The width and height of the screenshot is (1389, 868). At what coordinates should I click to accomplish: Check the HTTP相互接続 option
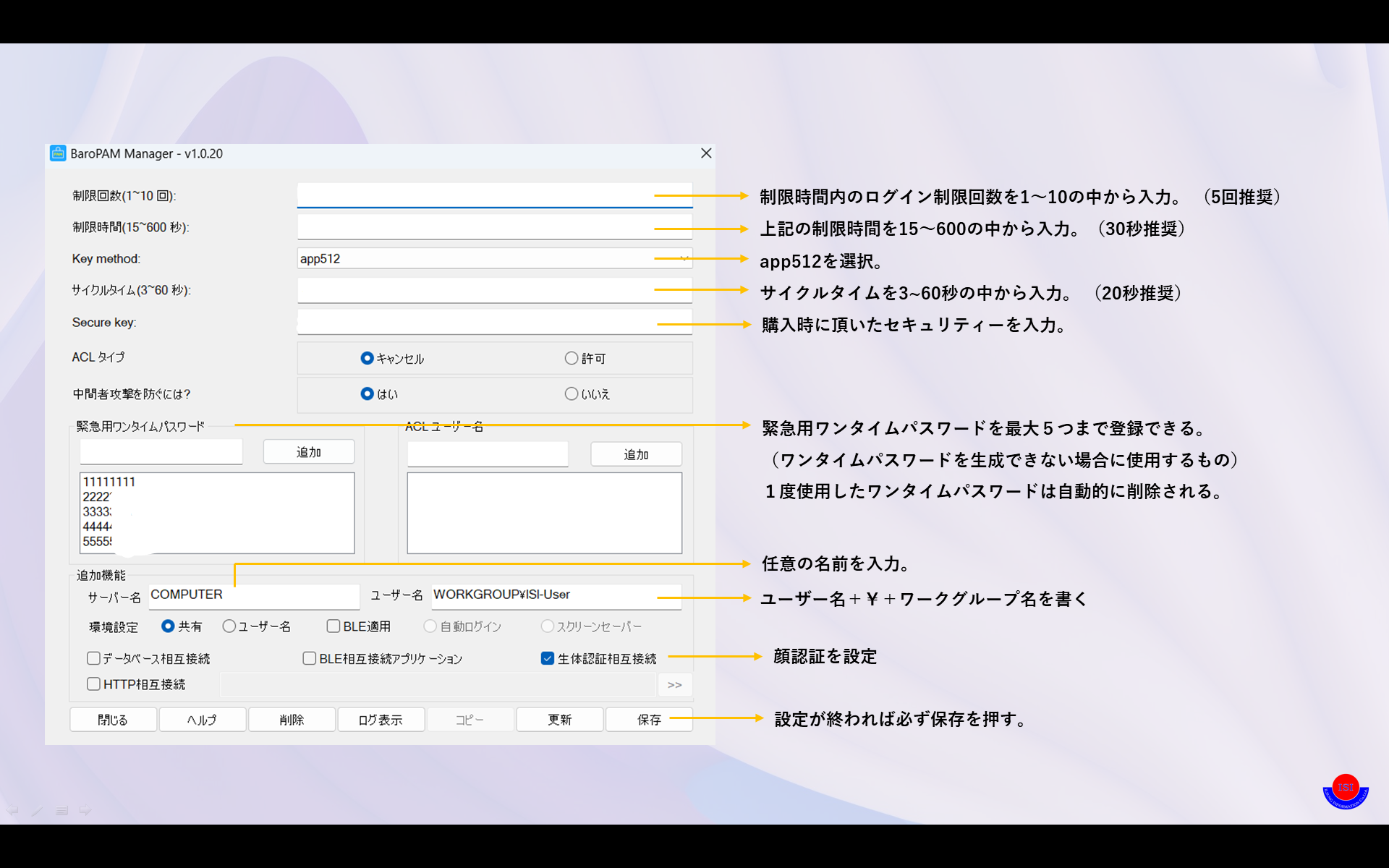(94, 684)
